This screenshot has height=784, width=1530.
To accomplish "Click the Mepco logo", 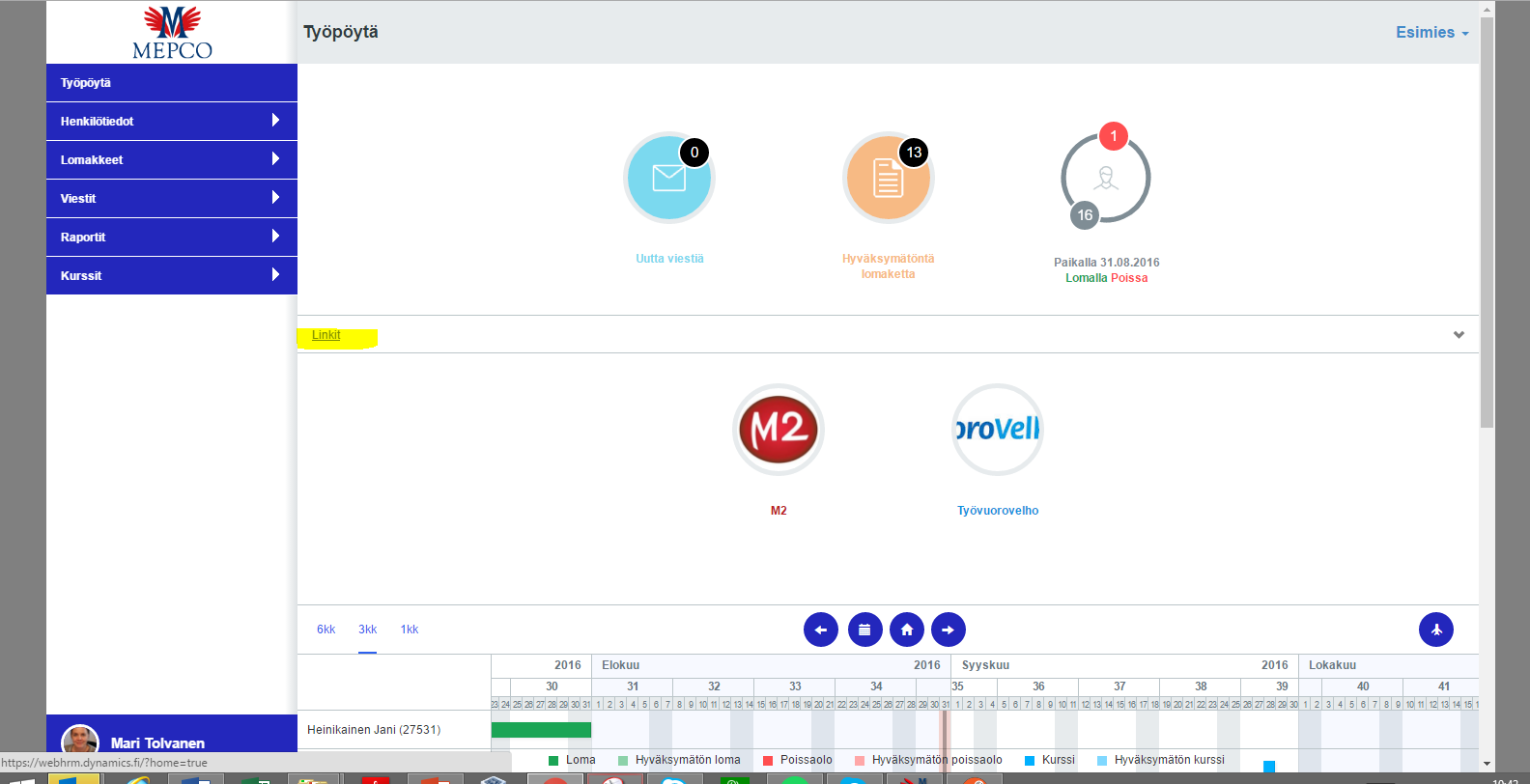I will (x=172, y=33).
